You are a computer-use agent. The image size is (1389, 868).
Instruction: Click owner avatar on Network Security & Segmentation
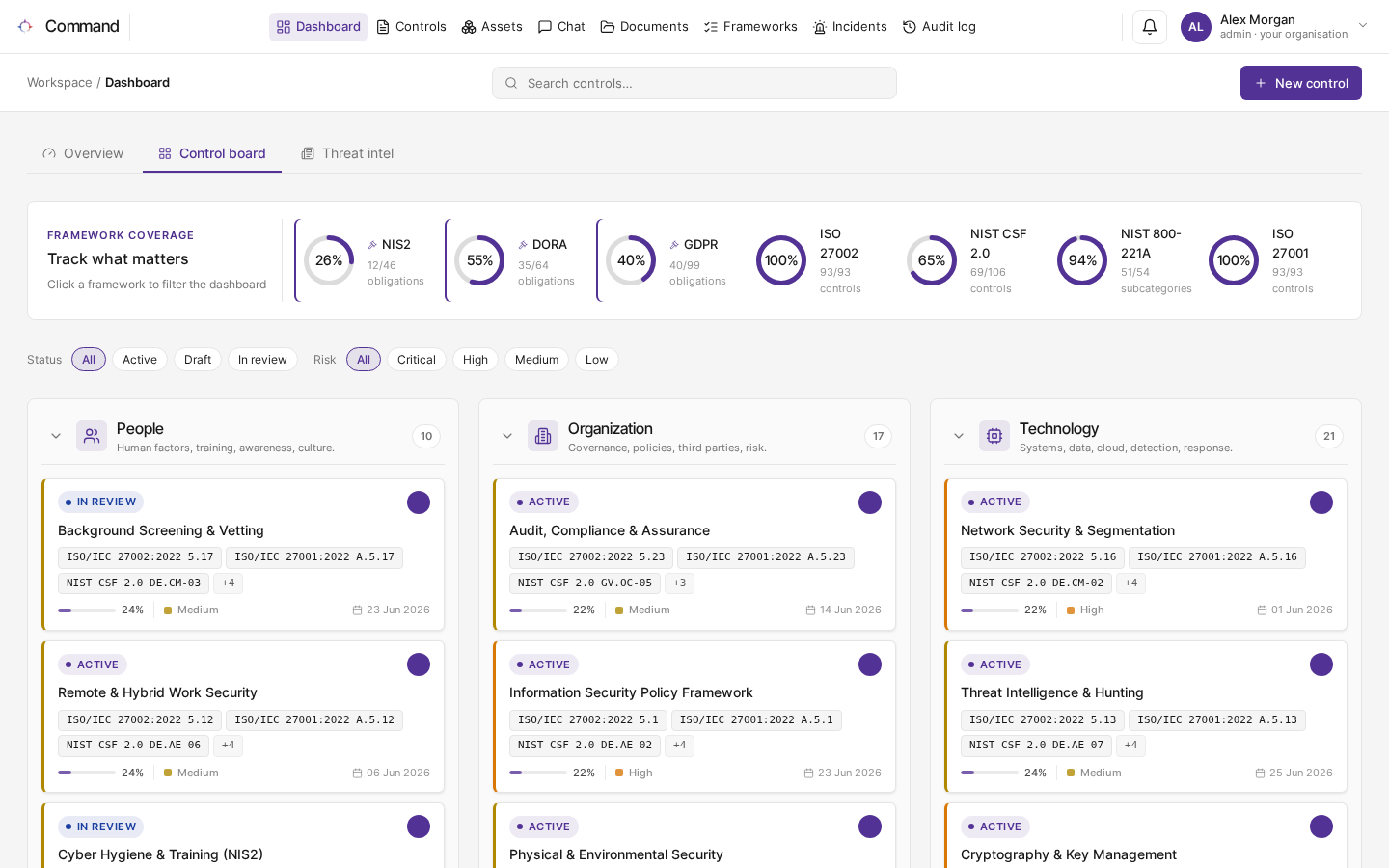pyautogui.click(x=1321, y=502)
